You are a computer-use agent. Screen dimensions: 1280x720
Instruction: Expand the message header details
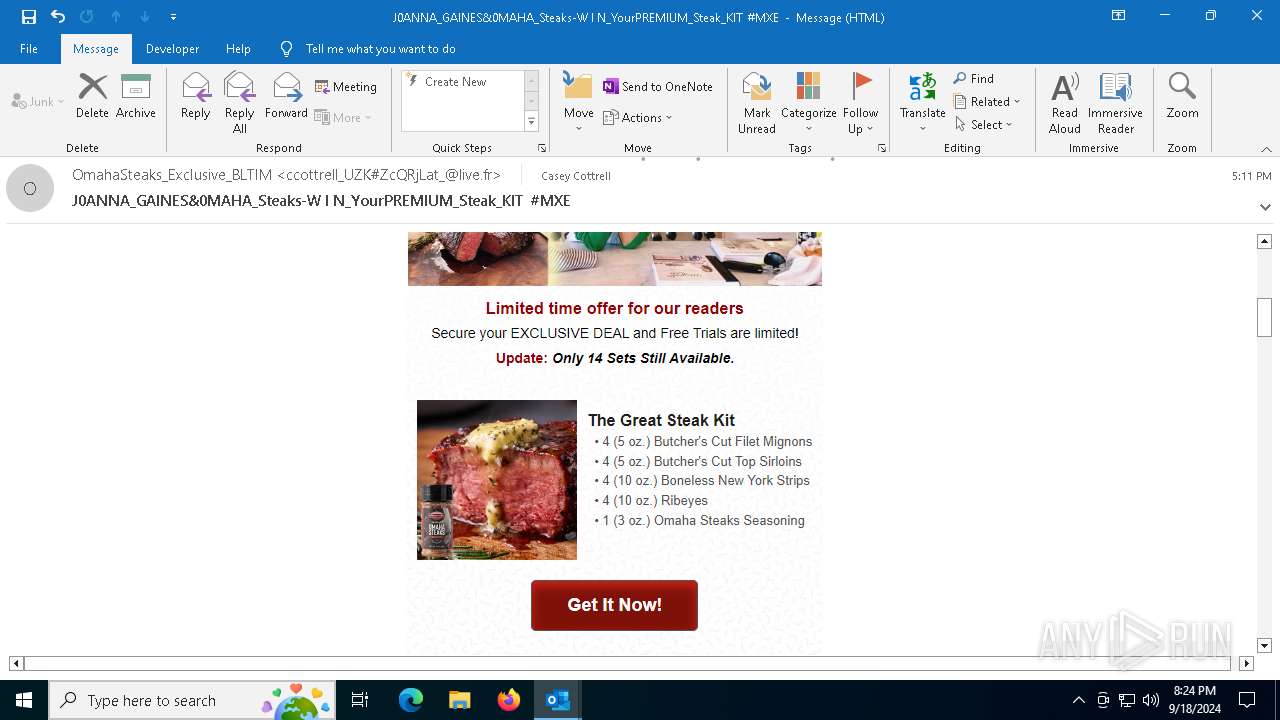(1265, 207)
